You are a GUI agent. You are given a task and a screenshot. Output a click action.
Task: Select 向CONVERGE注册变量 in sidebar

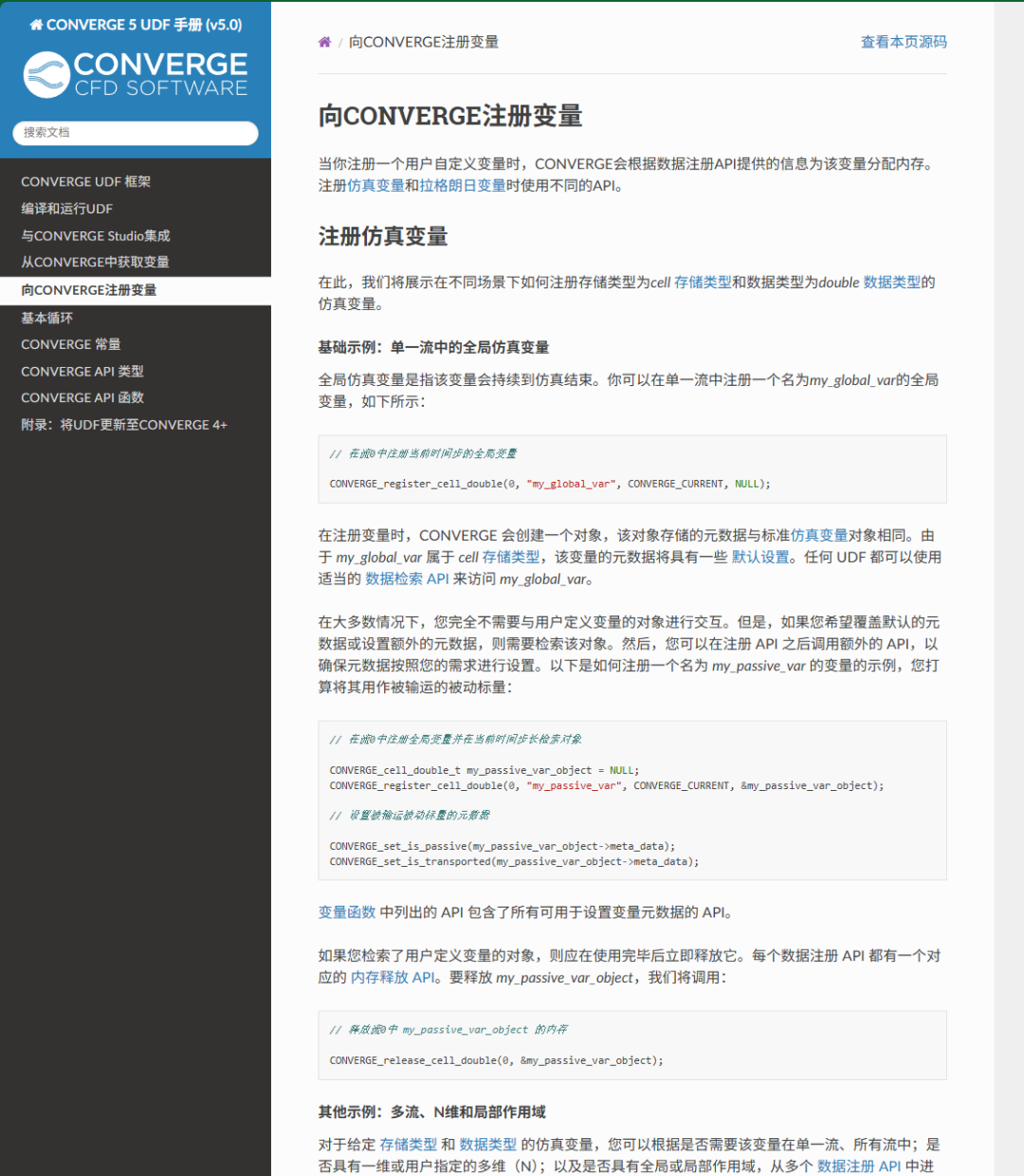point(136,290)
